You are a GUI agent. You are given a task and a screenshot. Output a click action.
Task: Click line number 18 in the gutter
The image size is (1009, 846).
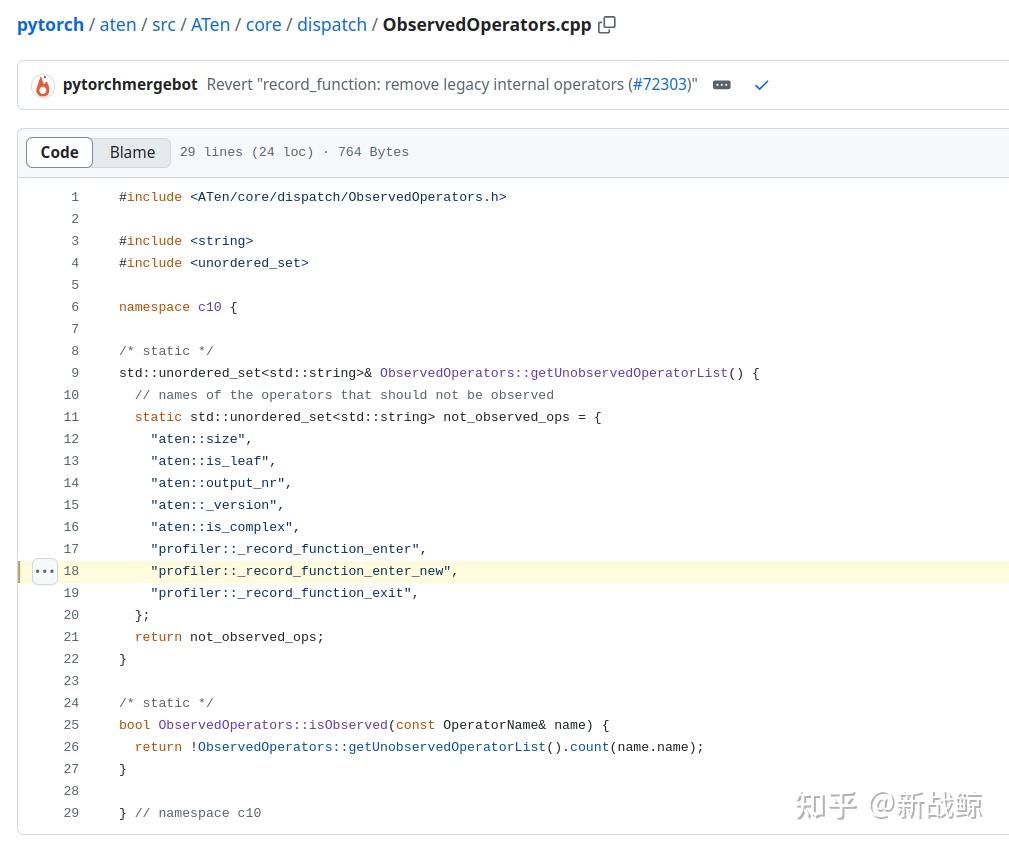click(71, 571)
